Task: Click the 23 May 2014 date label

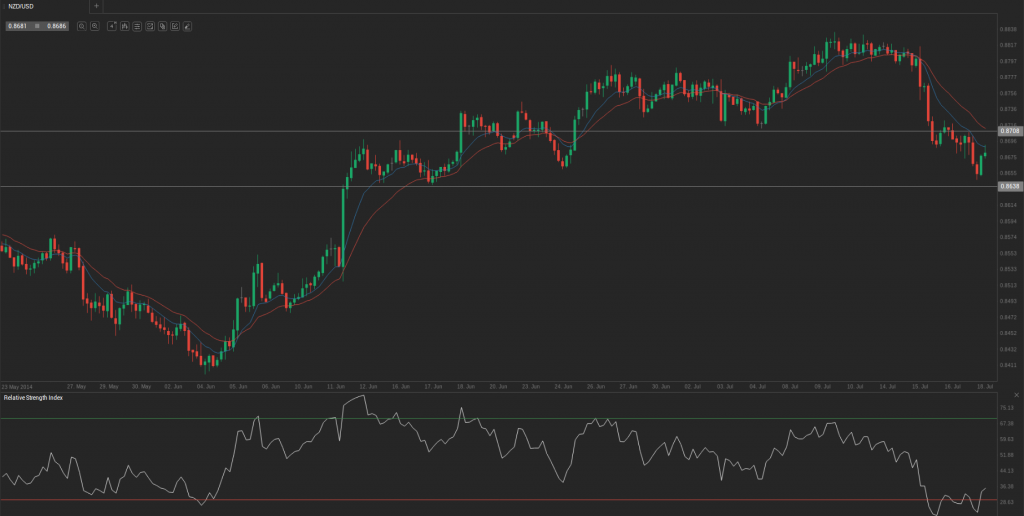Action: (17, 385)
